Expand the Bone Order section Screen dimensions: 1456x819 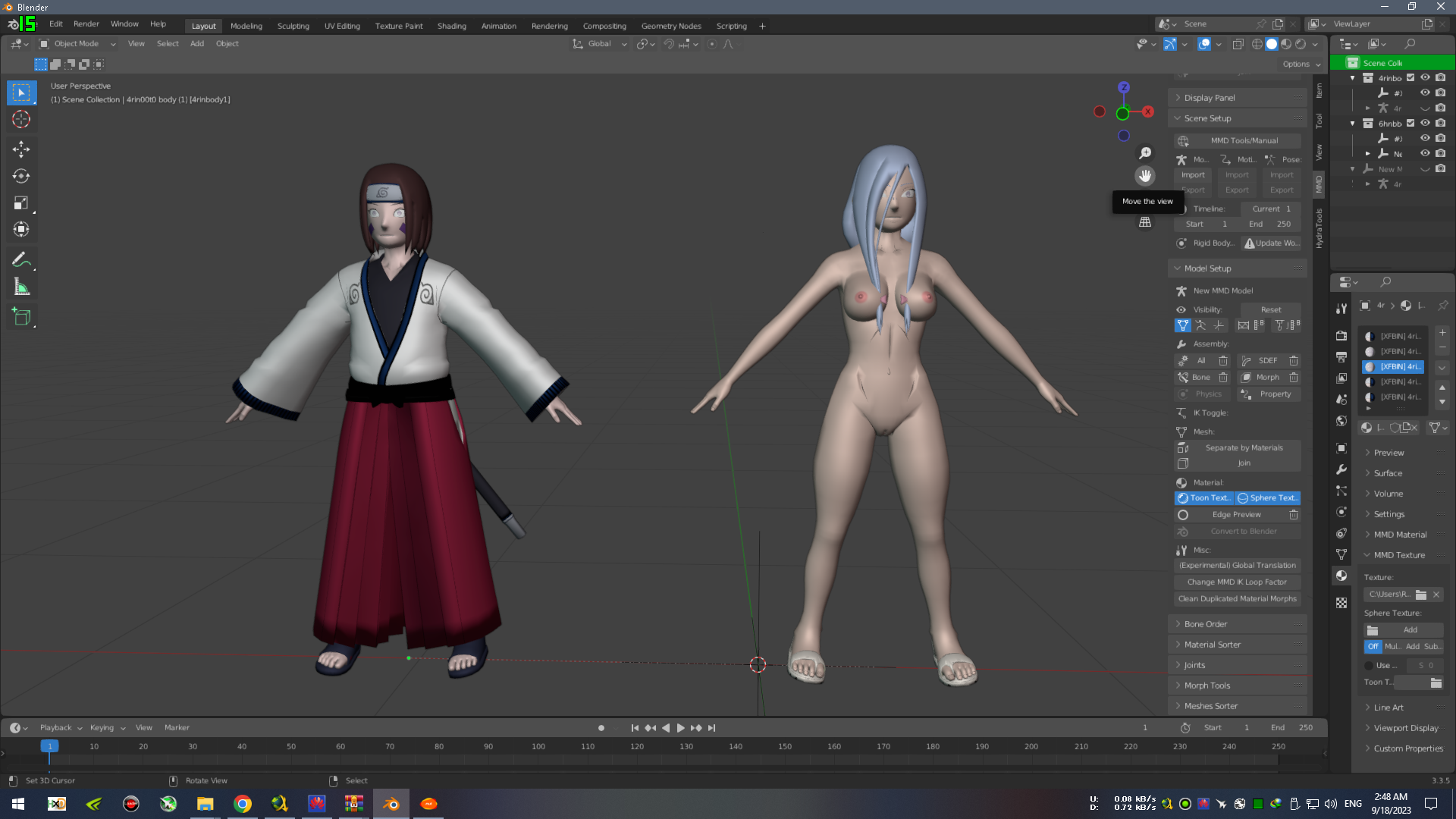[1238, 624]
